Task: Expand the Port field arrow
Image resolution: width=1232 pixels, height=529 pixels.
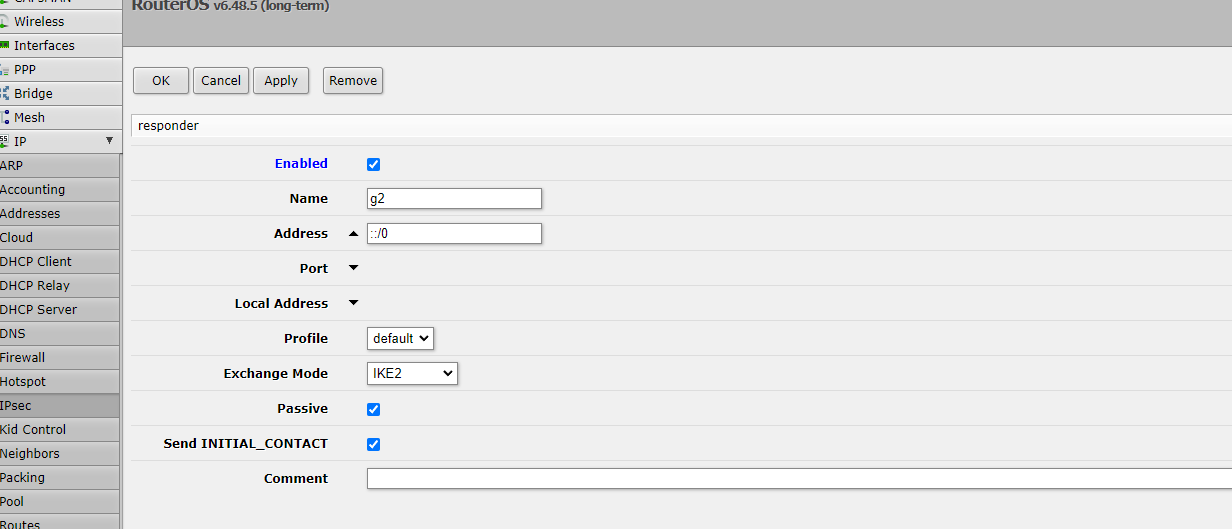Action: pos(353,268)
